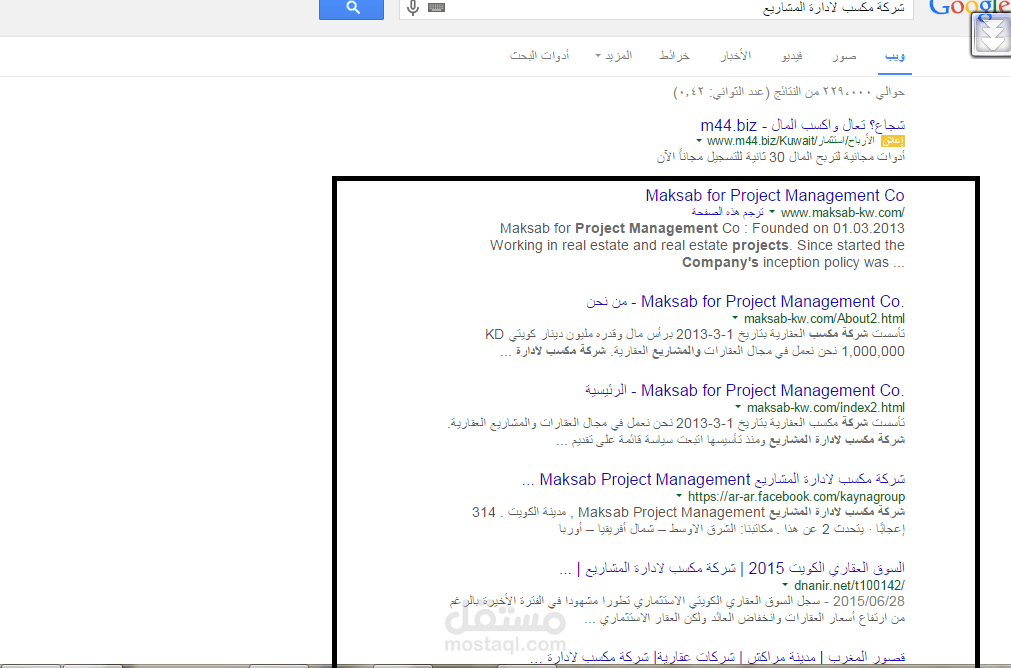Open the on-screen keyboard icon
The image size is (1011, 668).
click(437, 8)
